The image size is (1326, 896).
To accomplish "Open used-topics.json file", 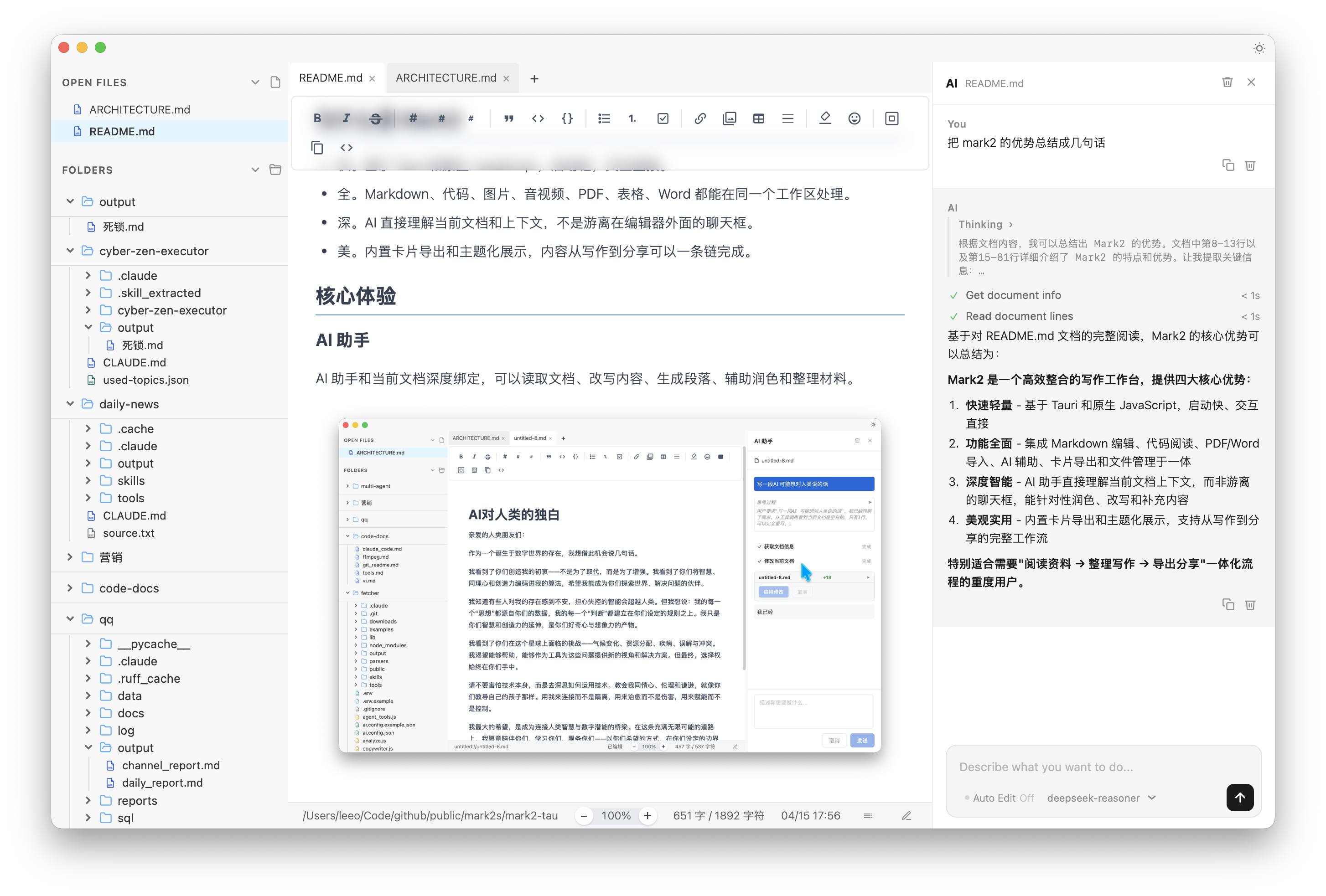I will click(x=145, y=380).
